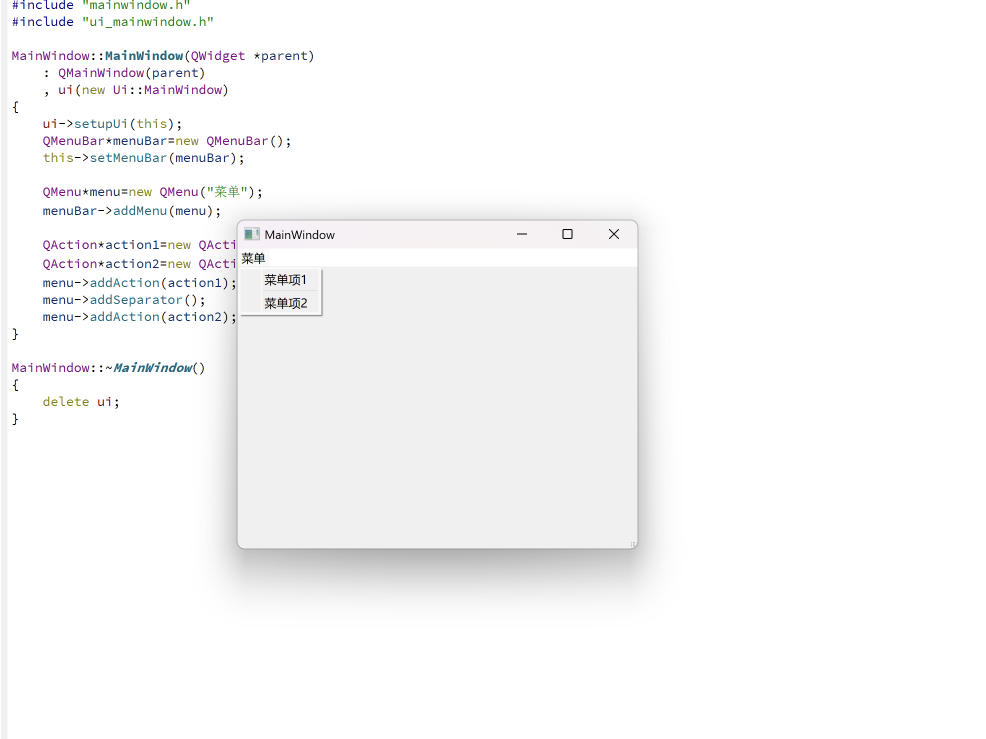The width and height of the screenshot is (986, 739).
Task: Maximize the MainWindow window
Action: [x=567, y=234]
